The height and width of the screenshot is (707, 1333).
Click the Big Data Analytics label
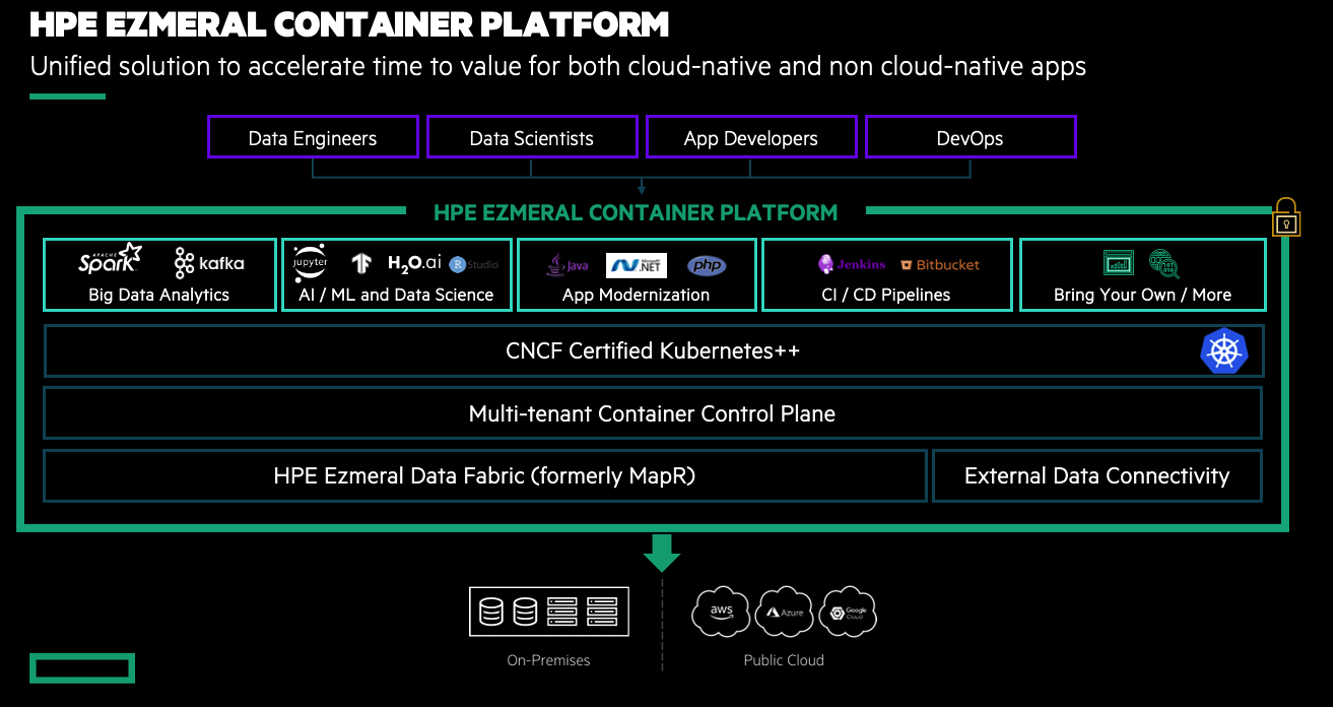point(159,295)
